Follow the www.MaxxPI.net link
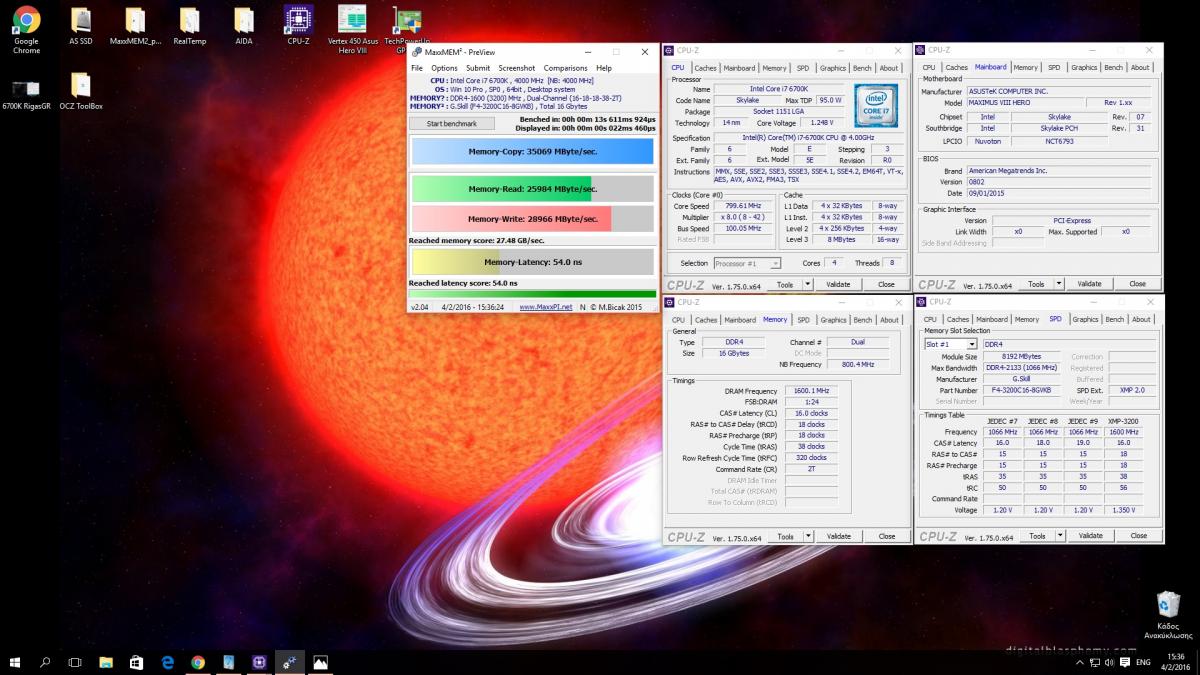The image size is (1200, 675). coord(546,307)
